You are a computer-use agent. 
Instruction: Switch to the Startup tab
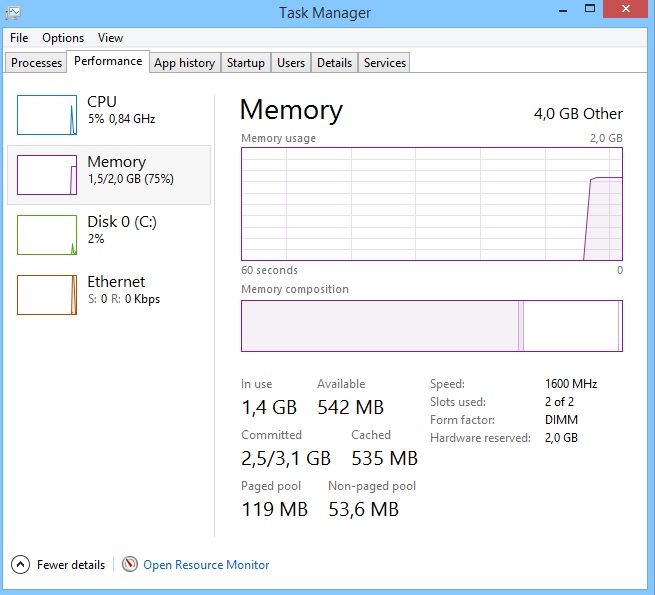[246, 63]
